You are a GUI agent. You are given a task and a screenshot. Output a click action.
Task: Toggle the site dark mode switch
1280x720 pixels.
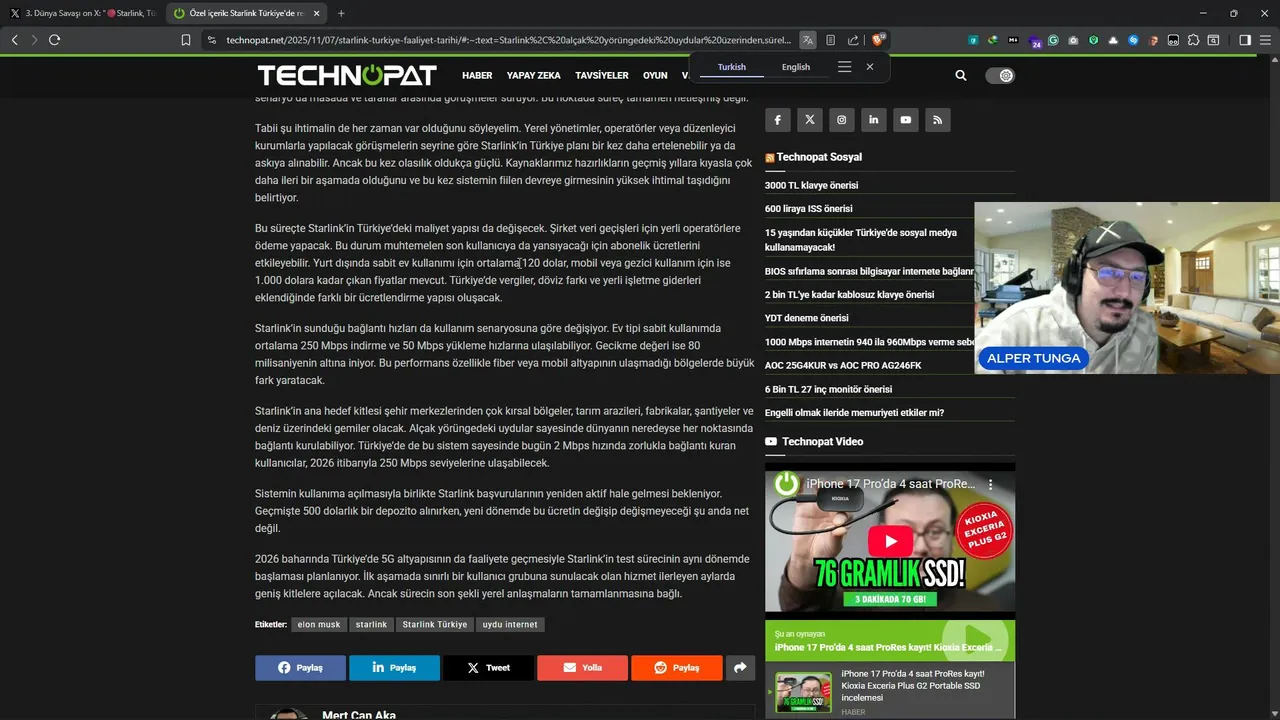coord(1000,75)
